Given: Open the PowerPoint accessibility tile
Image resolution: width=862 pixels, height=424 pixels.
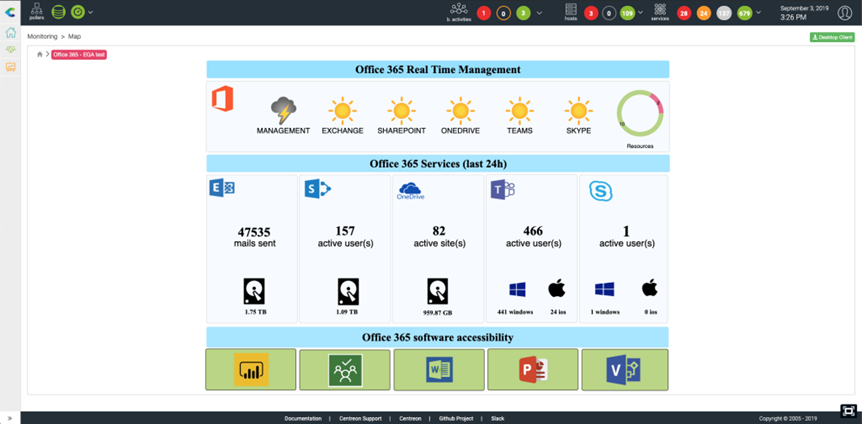Looking at the screenshot, I should 532,370.
